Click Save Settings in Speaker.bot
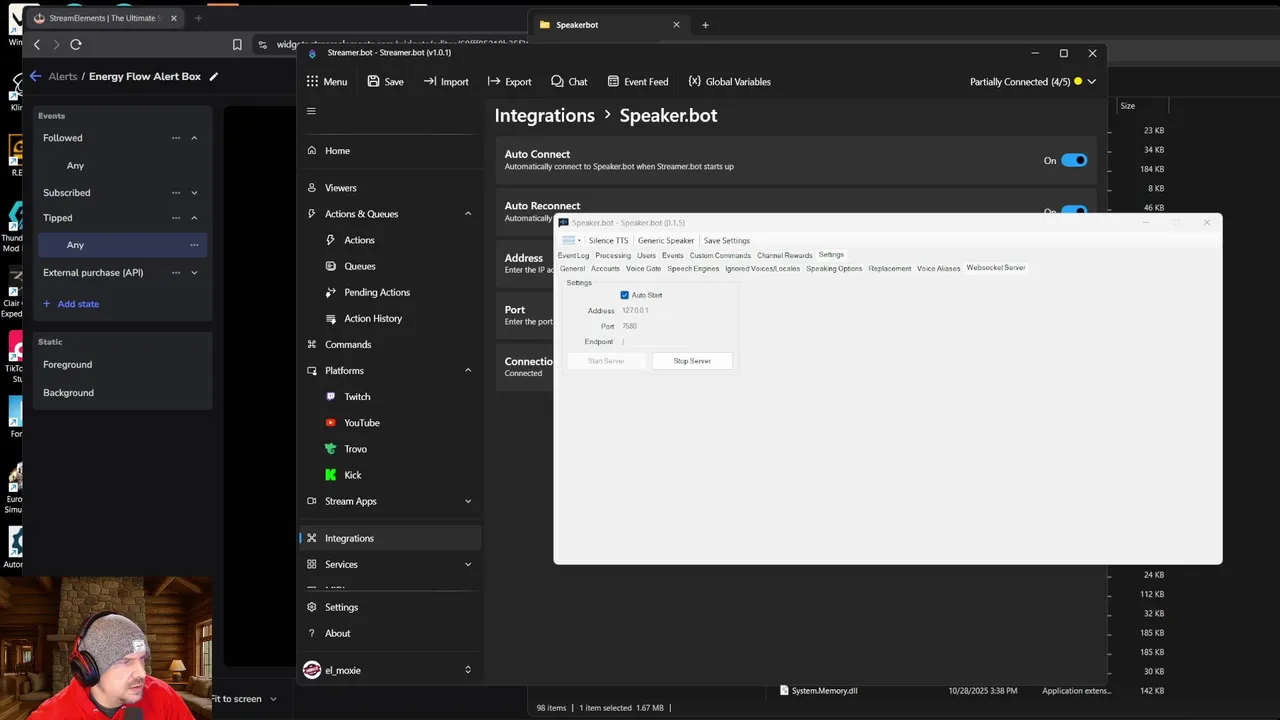The width and height of the screenshot is (1280, 720). (x=727, y=241)
